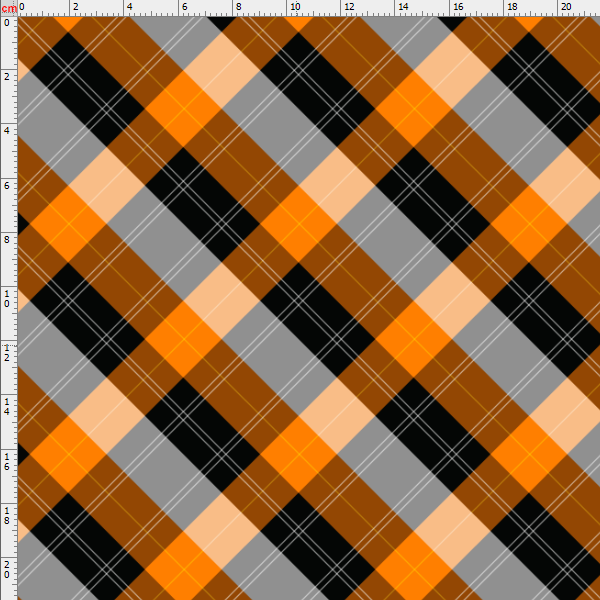Viewport: 600px width, 600px height.
Task: Click the 2 mark on the vertical ruler
Action: pos(7,77)
